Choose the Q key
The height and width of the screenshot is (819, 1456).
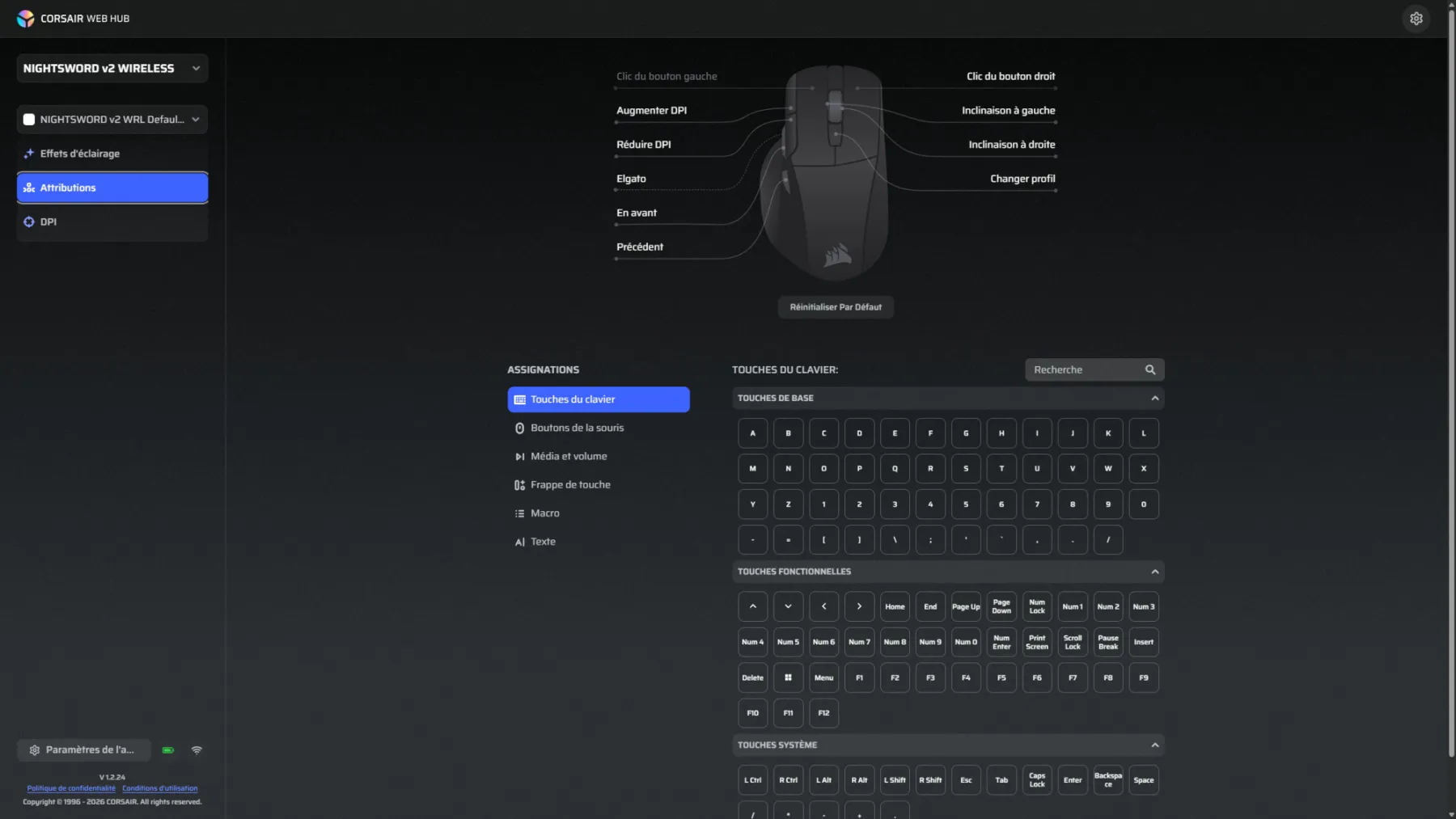(895, 469)
